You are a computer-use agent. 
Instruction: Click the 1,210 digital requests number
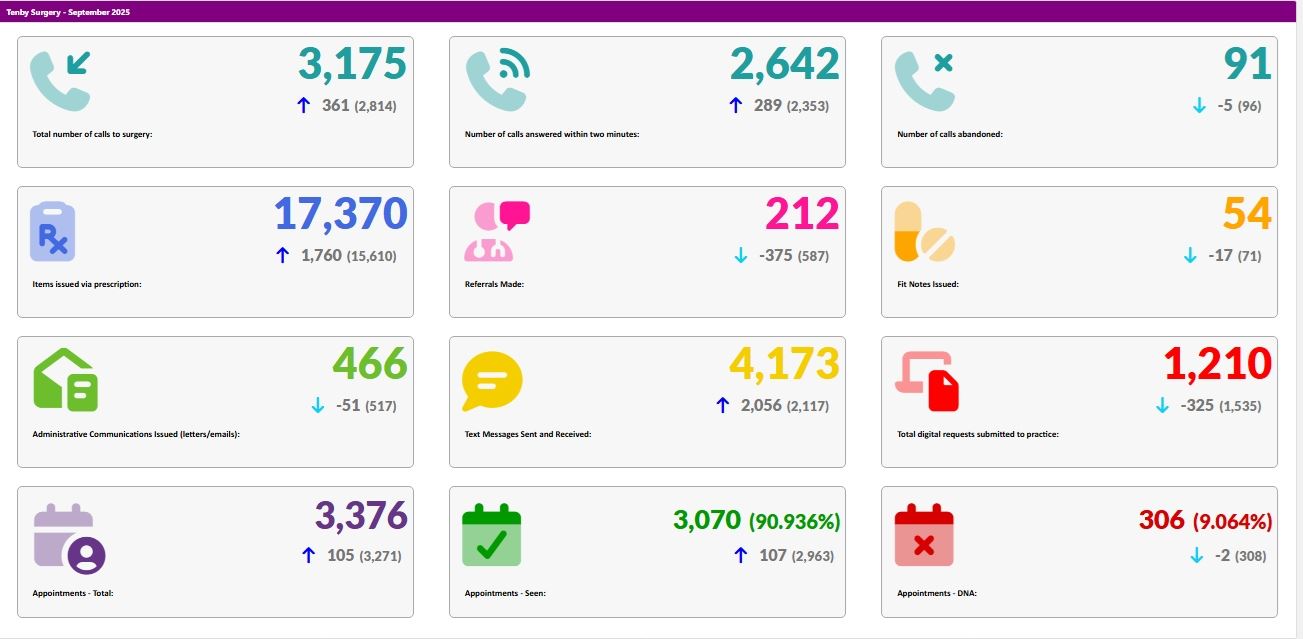pyautogui.click(x=1217, y=364)
